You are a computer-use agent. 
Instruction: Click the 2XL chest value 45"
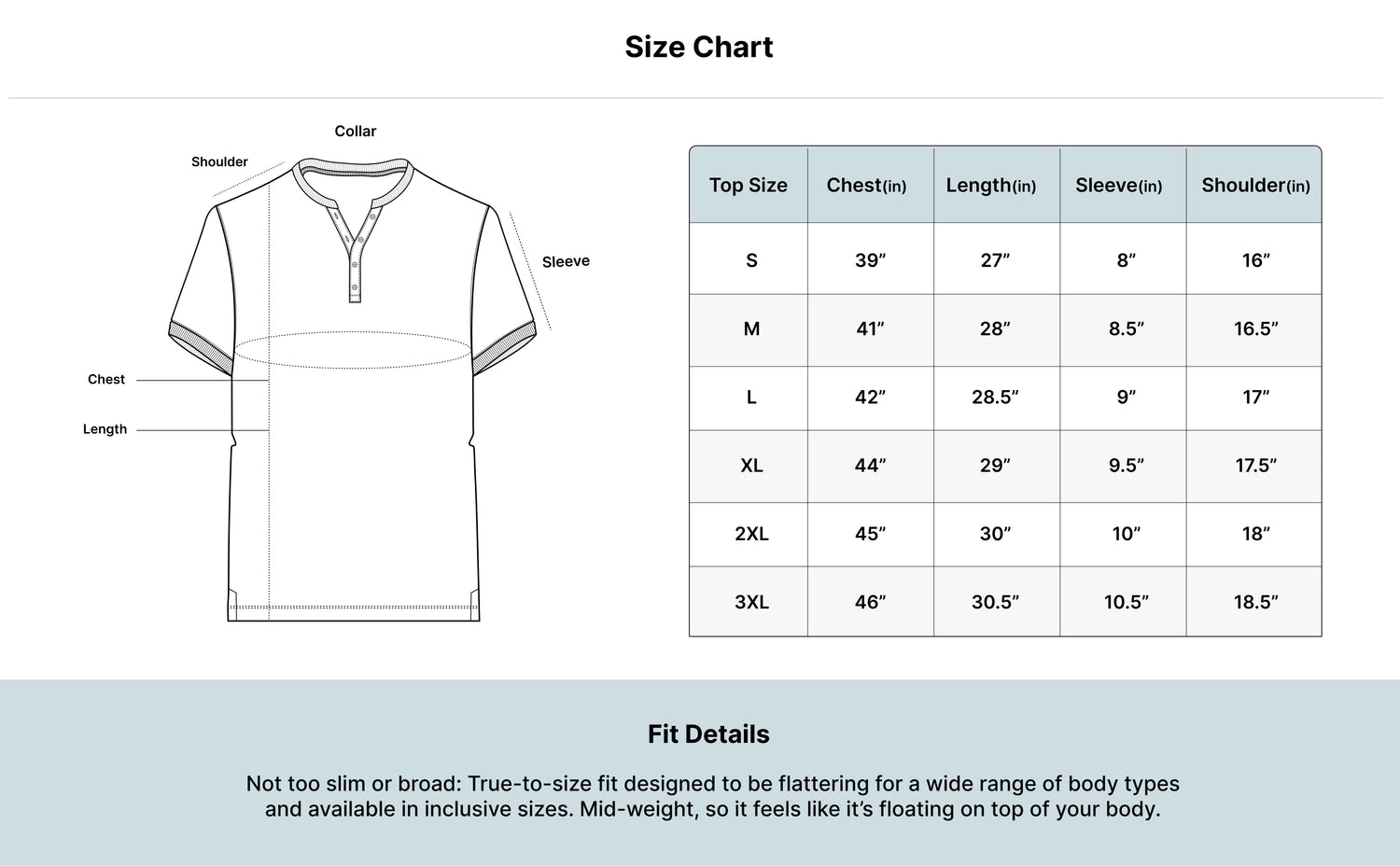[x=870, y=534]
